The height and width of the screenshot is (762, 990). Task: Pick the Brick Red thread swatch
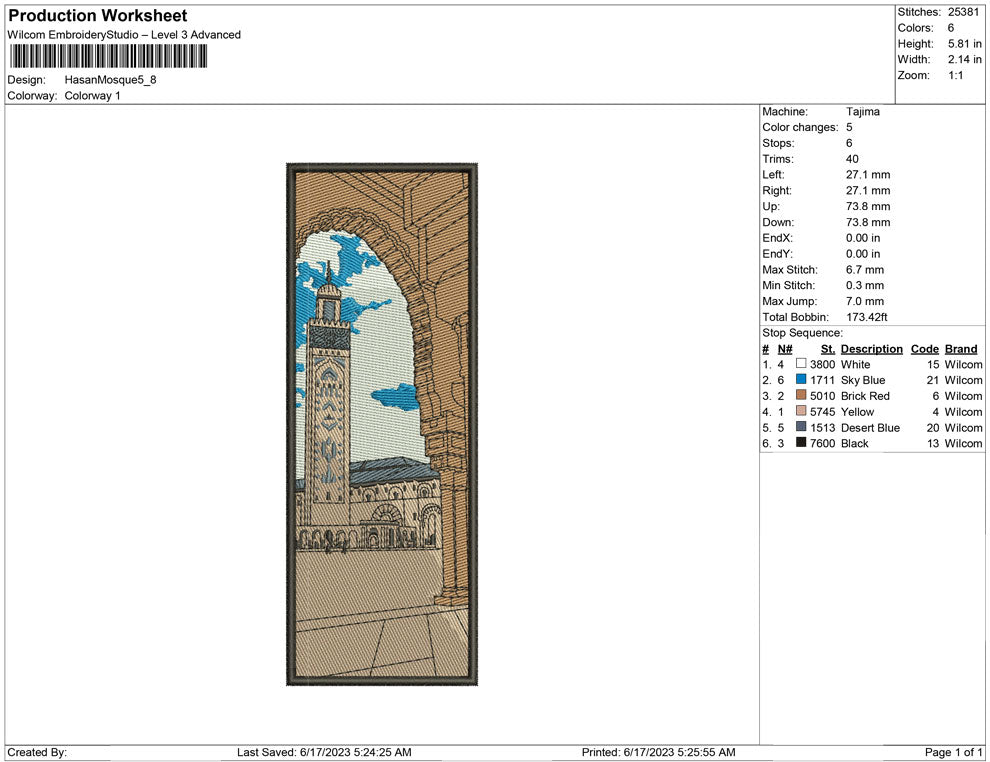(x=801, y=396)
